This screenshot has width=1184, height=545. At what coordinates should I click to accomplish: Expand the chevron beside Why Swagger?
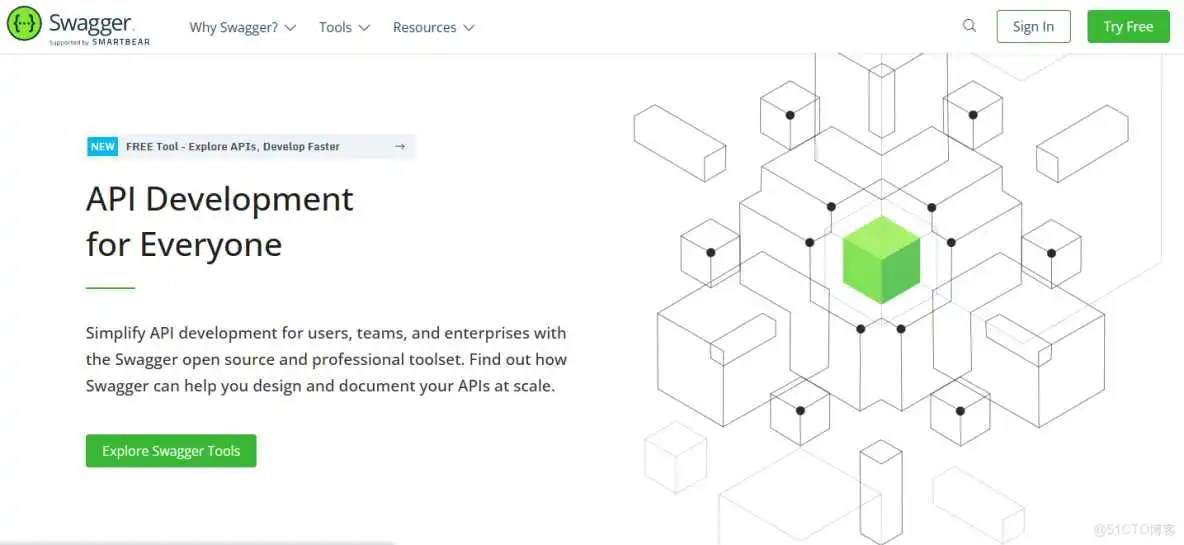coord(291,28)
